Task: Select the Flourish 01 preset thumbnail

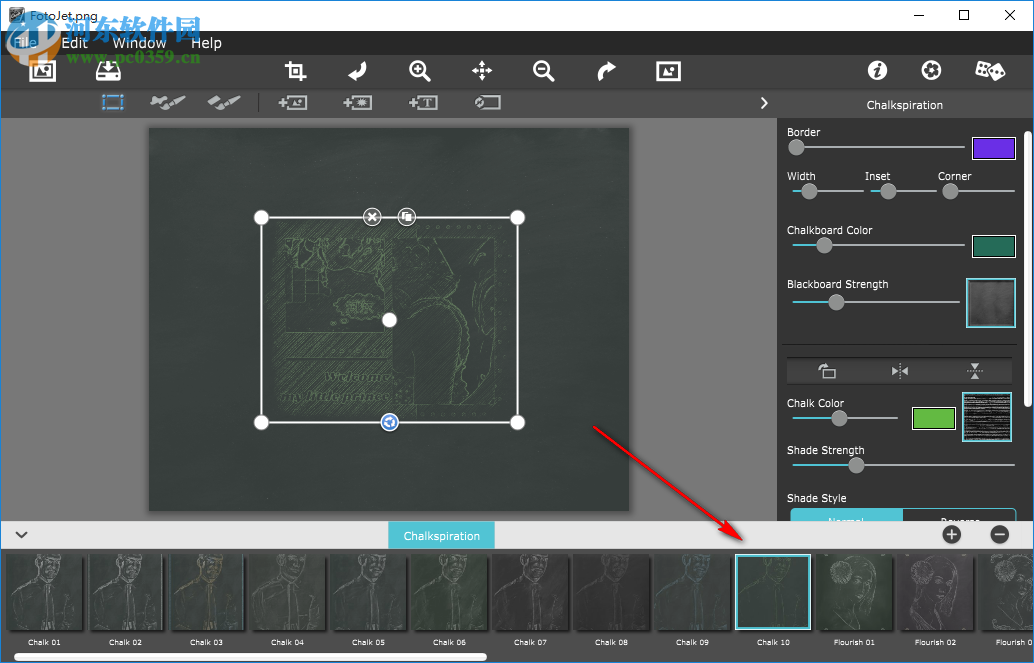Action: 854,593
